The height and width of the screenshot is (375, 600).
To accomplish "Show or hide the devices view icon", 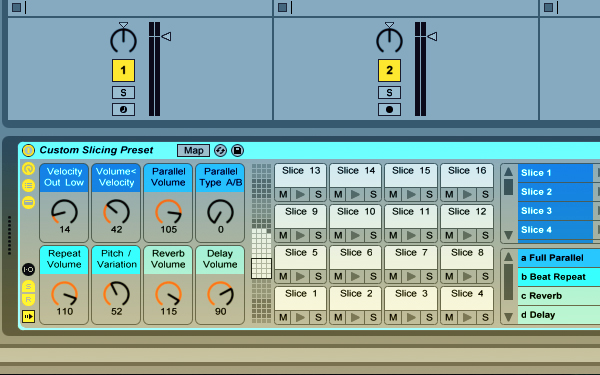I will click(x=28, y=202).
